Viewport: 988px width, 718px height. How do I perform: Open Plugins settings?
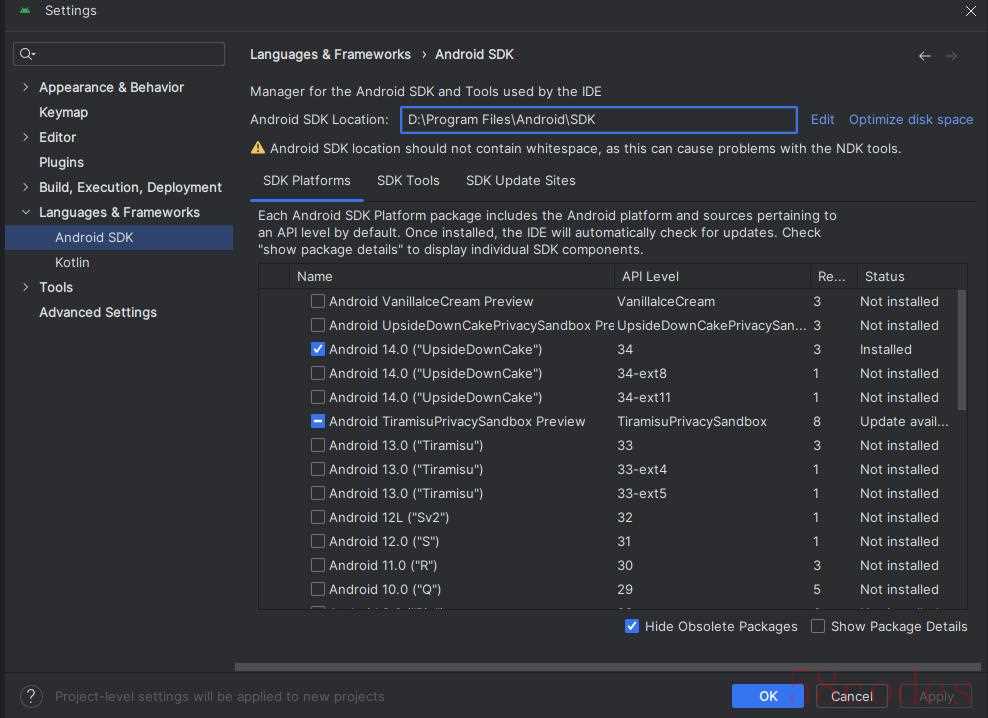61,162
